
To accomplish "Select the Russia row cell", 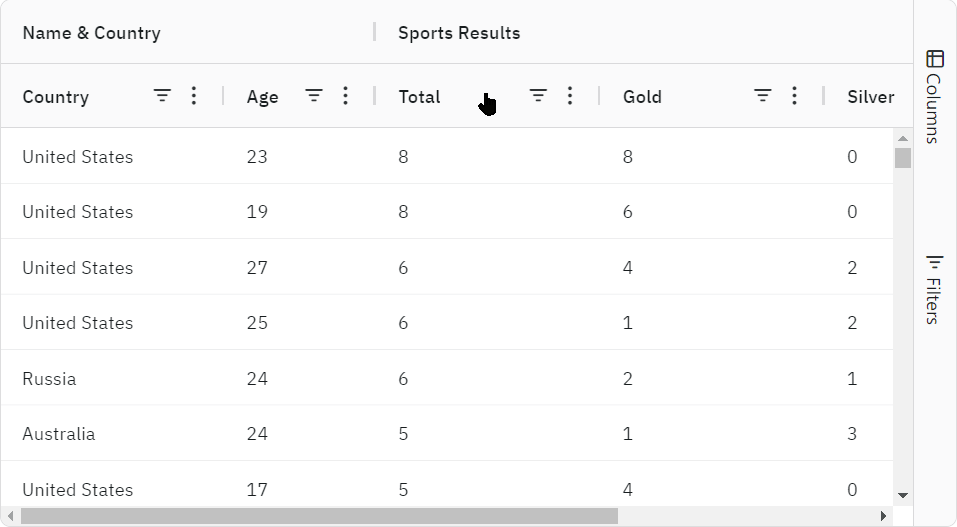I will pos(49,379).
